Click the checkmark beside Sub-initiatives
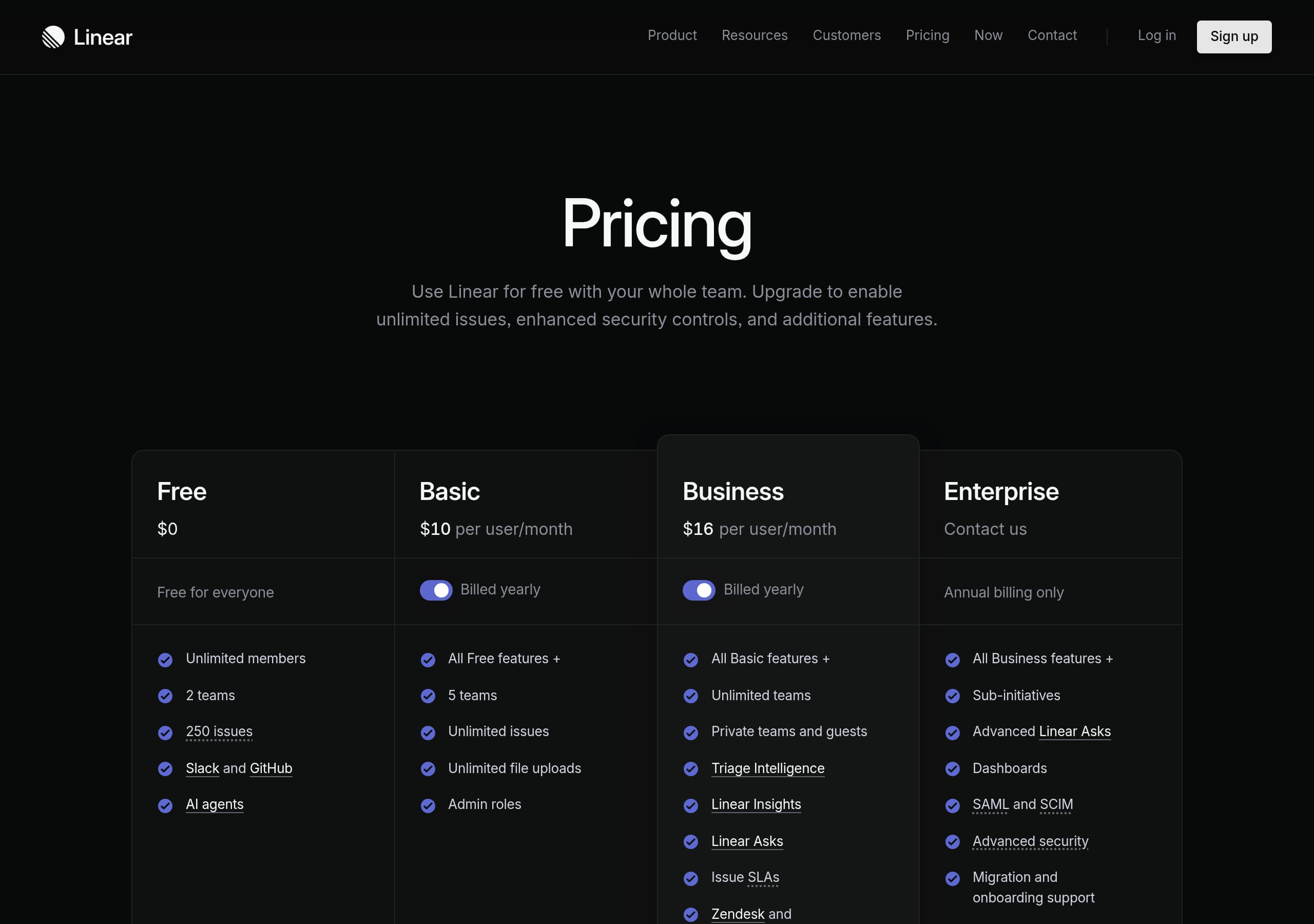This screenshot has height=924, width=1314. pyautogui.click(x=953, y=697)
